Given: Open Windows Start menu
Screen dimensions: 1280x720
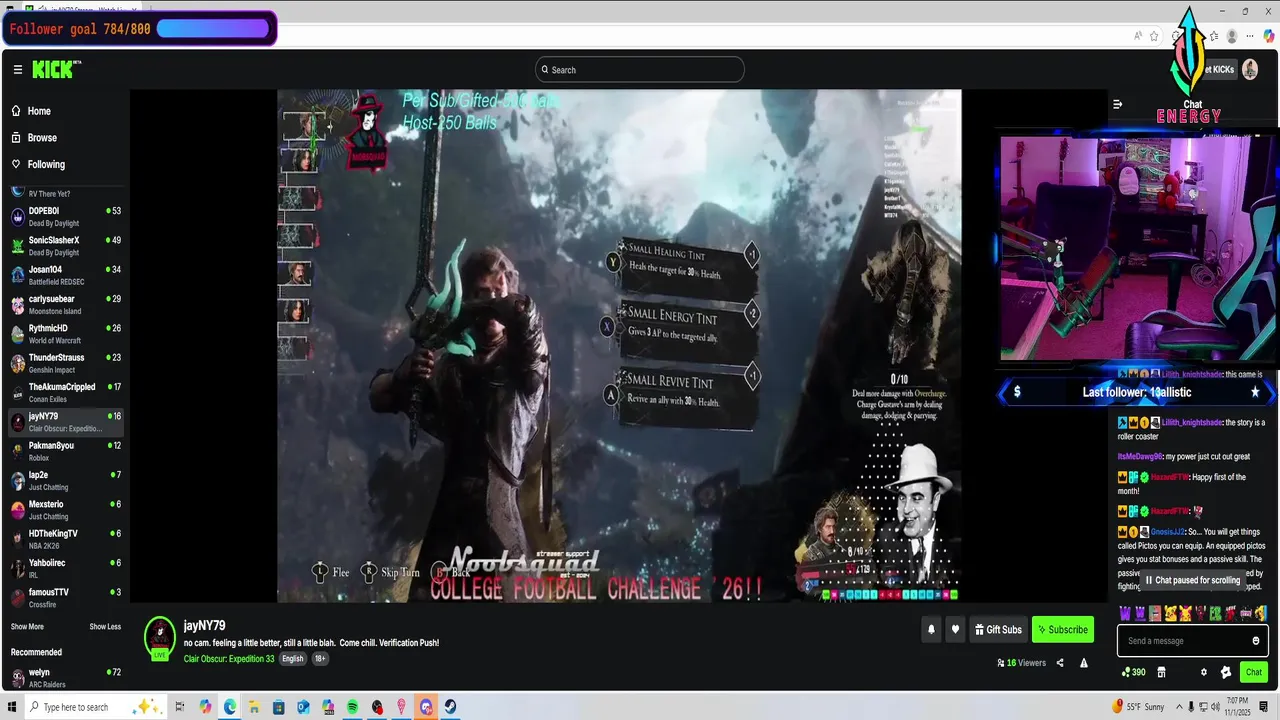Looking at the screenshot, I should pyautogui.click(x=11, y=707).
